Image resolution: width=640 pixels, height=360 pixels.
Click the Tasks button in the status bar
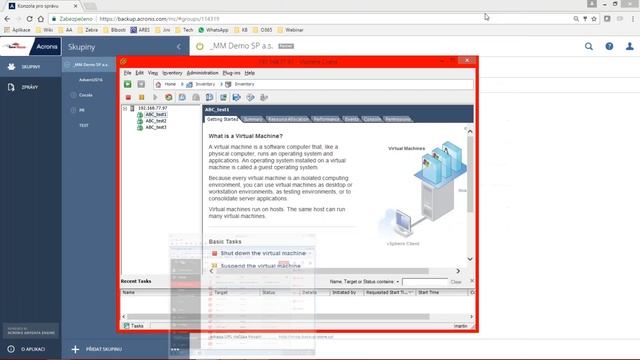[x=134, y=326]
